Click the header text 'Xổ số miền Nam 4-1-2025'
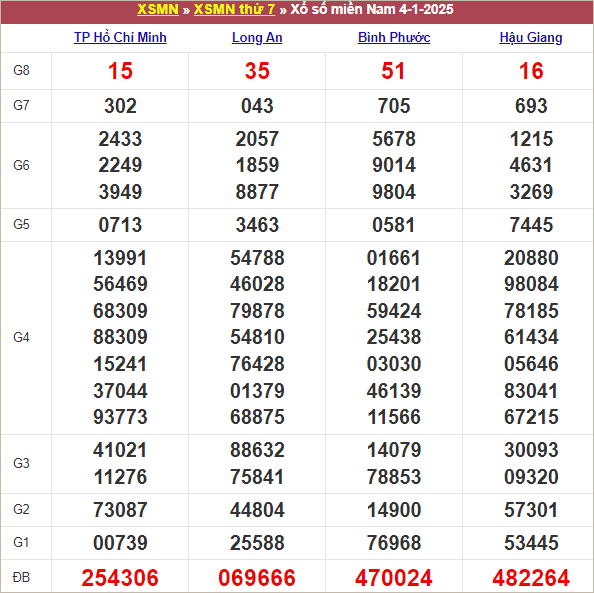The width and height of the screenshot is (594, 593). click(372, 9)
